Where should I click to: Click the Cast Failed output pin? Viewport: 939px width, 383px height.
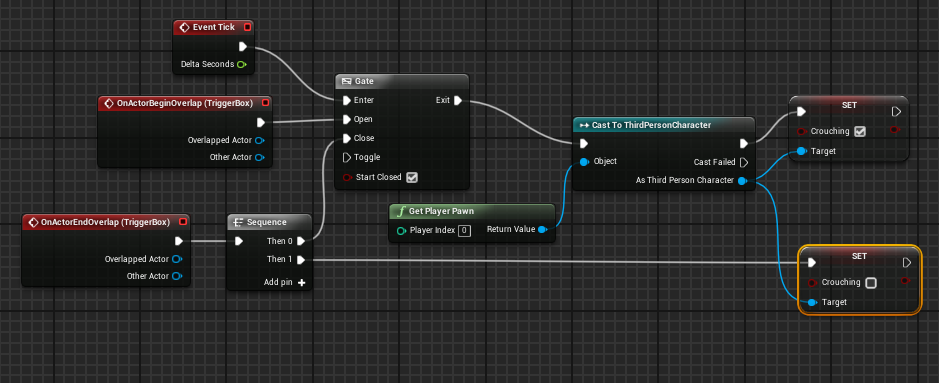coord(744,162)
